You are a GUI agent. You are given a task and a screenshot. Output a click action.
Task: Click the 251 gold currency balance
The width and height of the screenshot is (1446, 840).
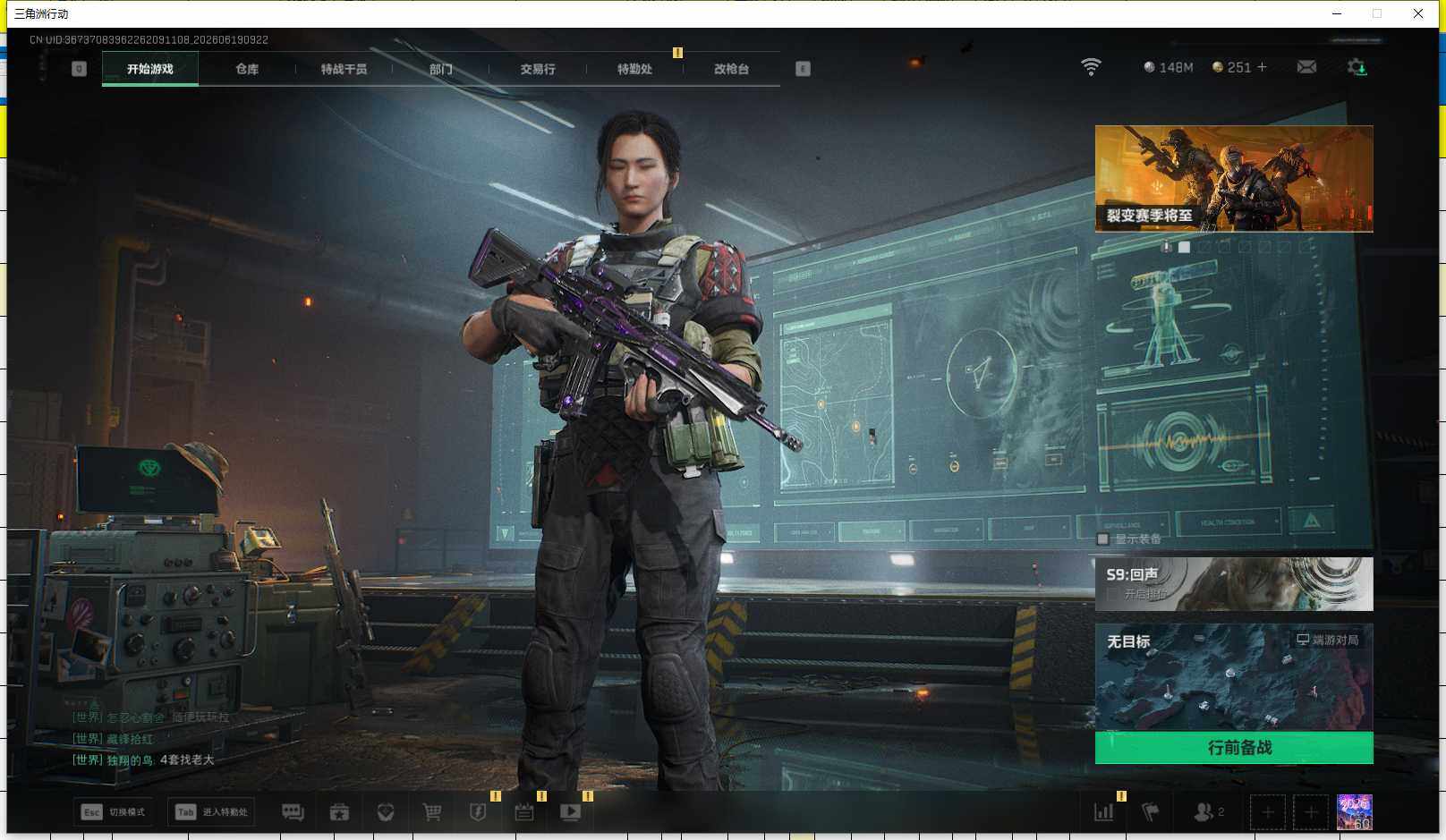pyautogui.click(x=1231, y=67)
